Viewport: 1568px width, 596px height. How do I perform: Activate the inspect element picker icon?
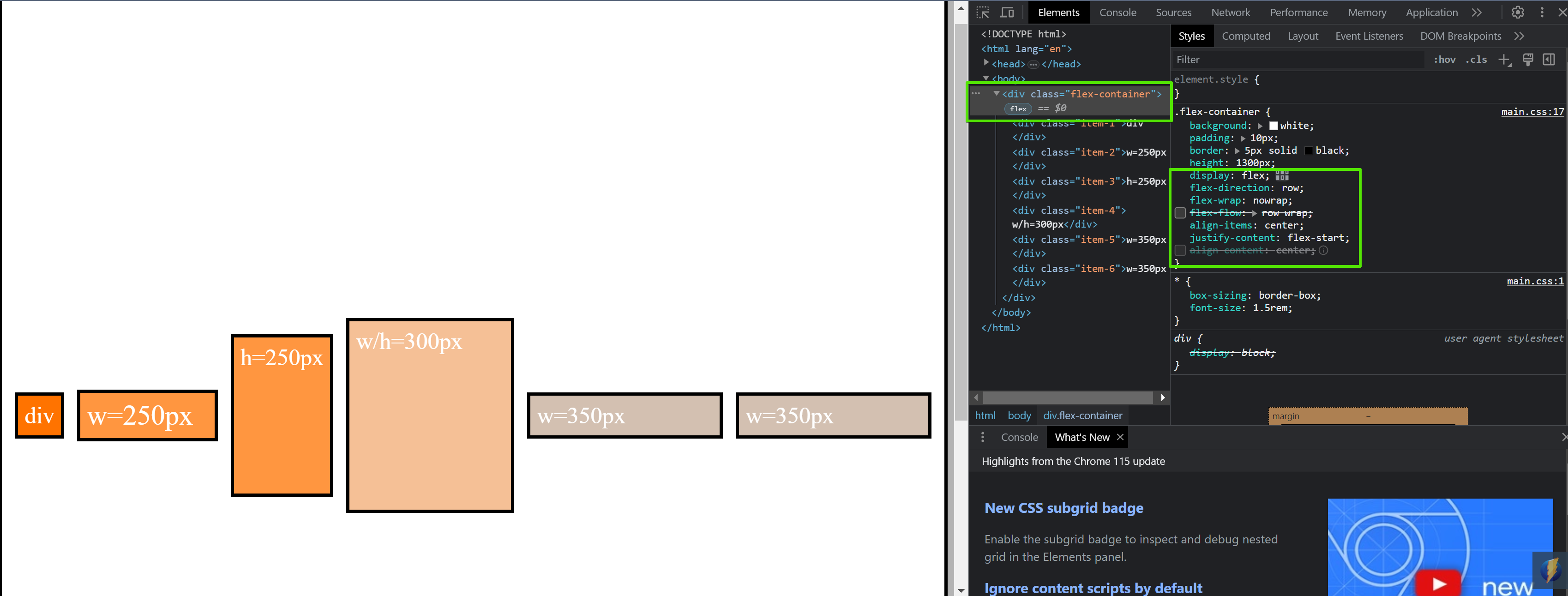click(x=982, y=12)
